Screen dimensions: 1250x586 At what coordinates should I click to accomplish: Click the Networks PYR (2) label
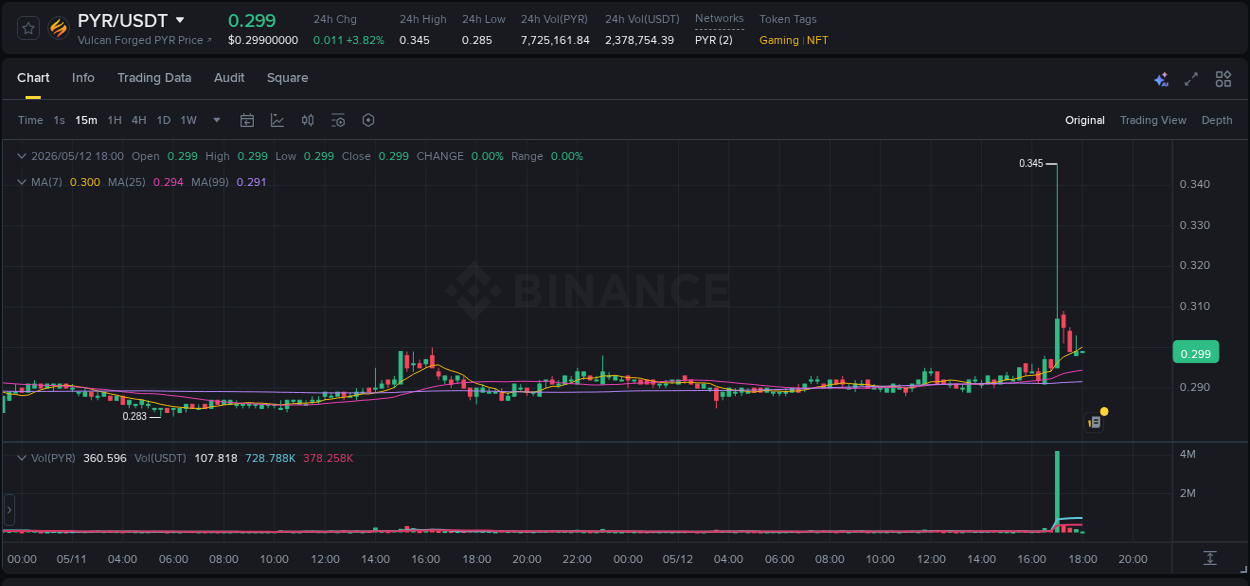[713, 40]
